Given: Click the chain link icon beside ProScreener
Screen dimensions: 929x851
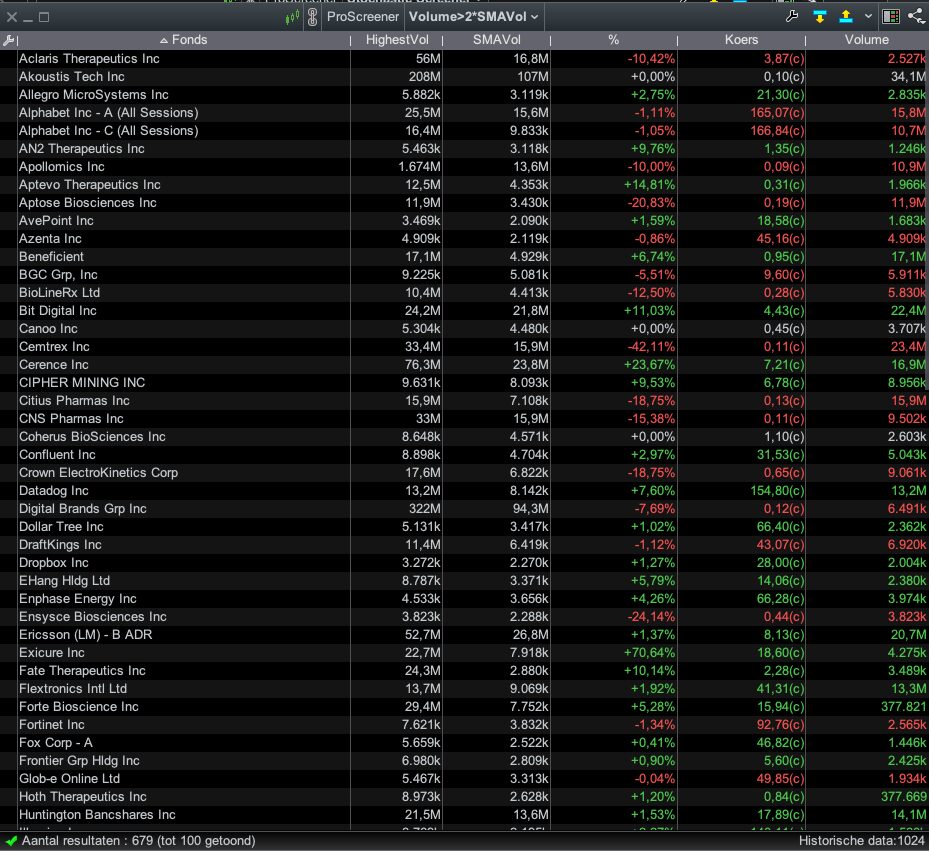Looking at the screenshot, I should tap(312, 17).
